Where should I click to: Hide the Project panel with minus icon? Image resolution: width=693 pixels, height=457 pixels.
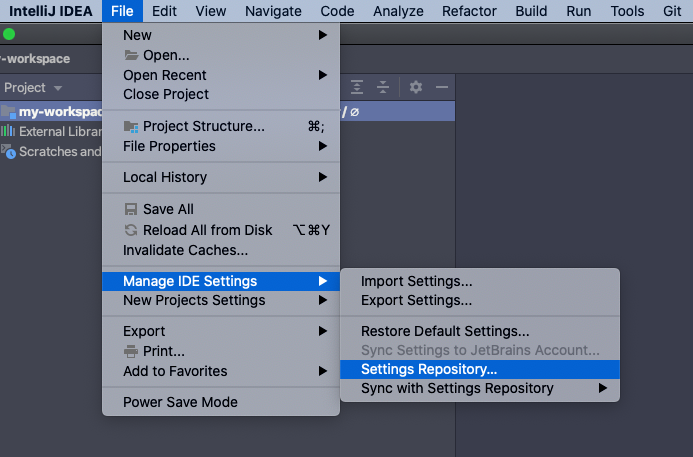coord(442,87)
